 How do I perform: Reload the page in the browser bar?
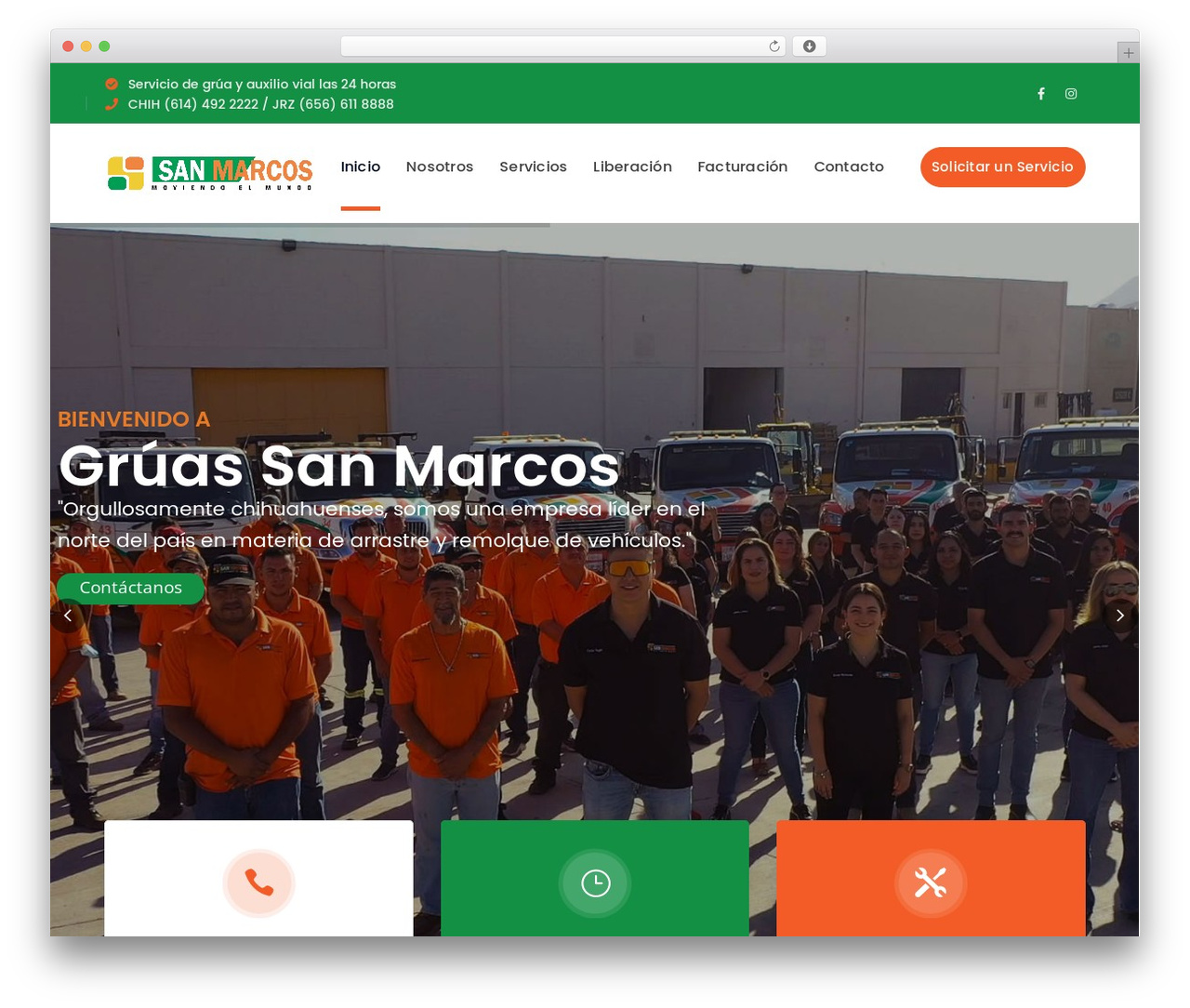tap(774, 46)
